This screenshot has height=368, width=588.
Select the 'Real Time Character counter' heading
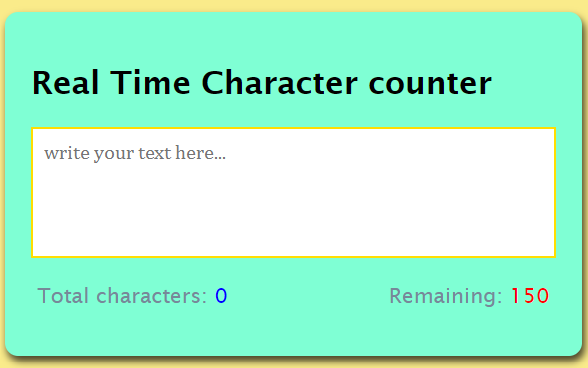point(262,83)
